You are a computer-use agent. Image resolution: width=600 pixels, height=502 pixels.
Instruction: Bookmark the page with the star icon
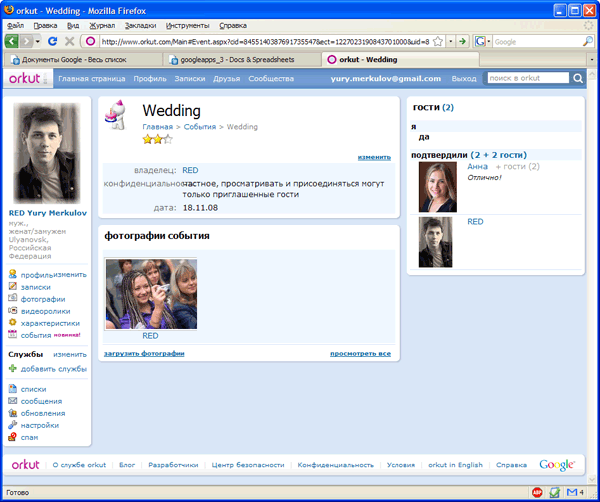(x=438, y=41)
